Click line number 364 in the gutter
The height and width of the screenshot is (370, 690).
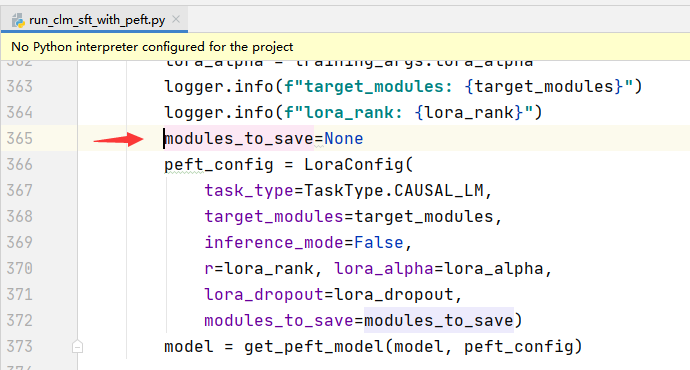coord(20,113)
